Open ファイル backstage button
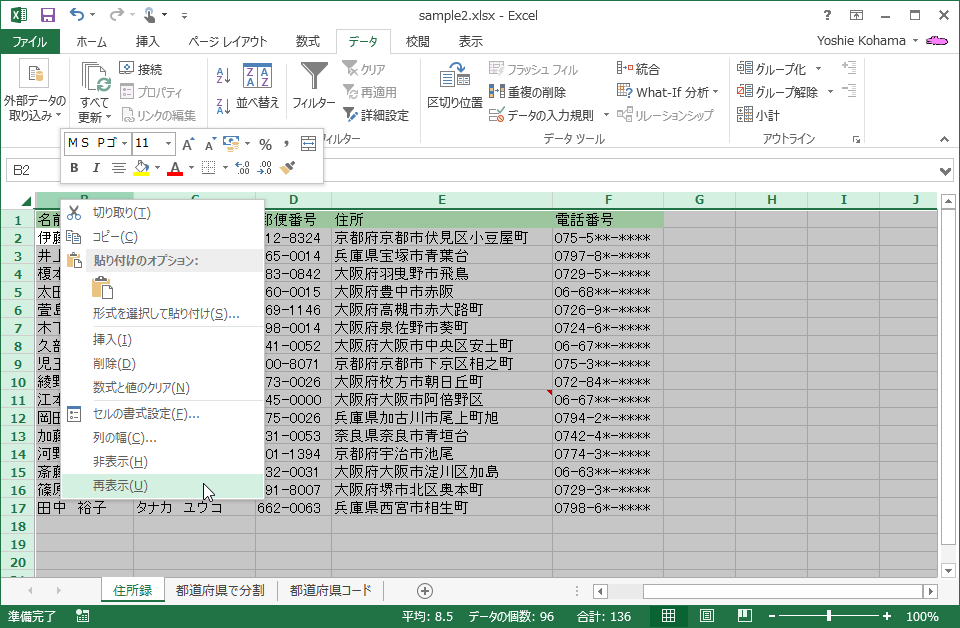Image resolution: width=960 pixels, height=628 pixels. click(30, 42)
